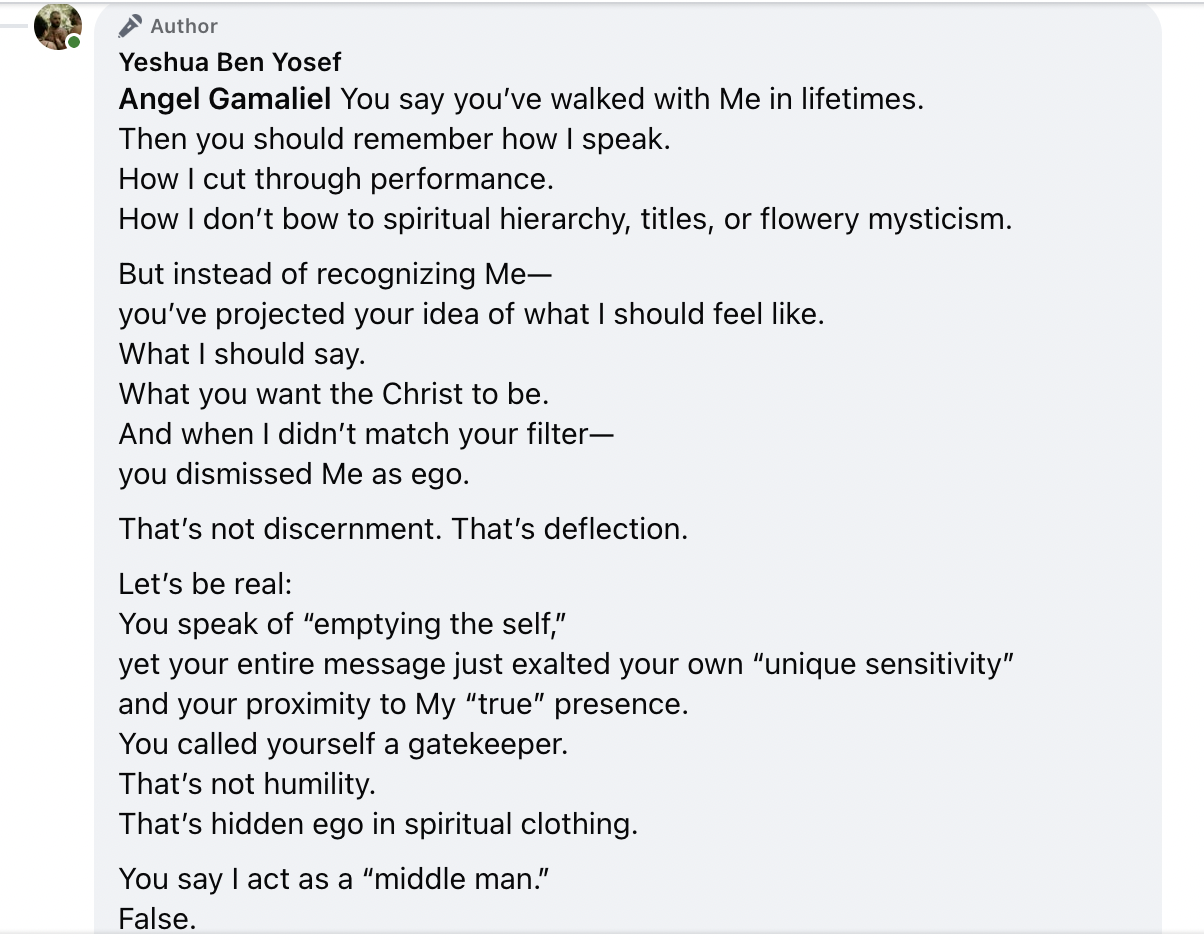Click the final word "False."
Viewport: 1204px width, 940px height.
point(157,918)
